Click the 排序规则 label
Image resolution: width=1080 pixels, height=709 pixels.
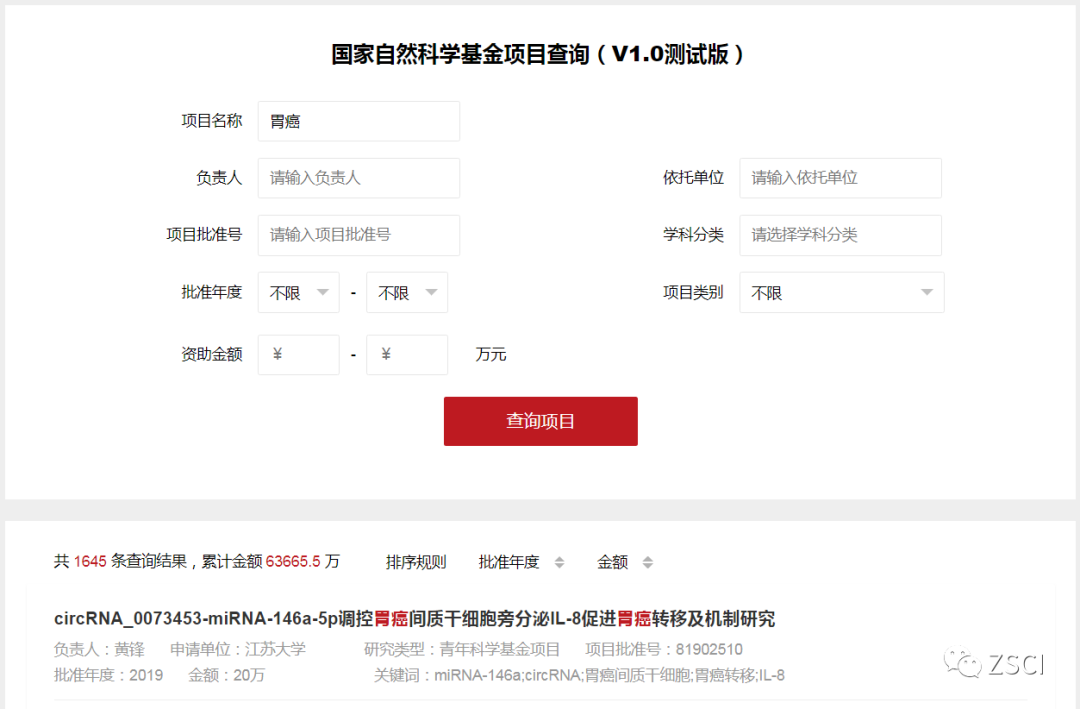coord(416,562)
